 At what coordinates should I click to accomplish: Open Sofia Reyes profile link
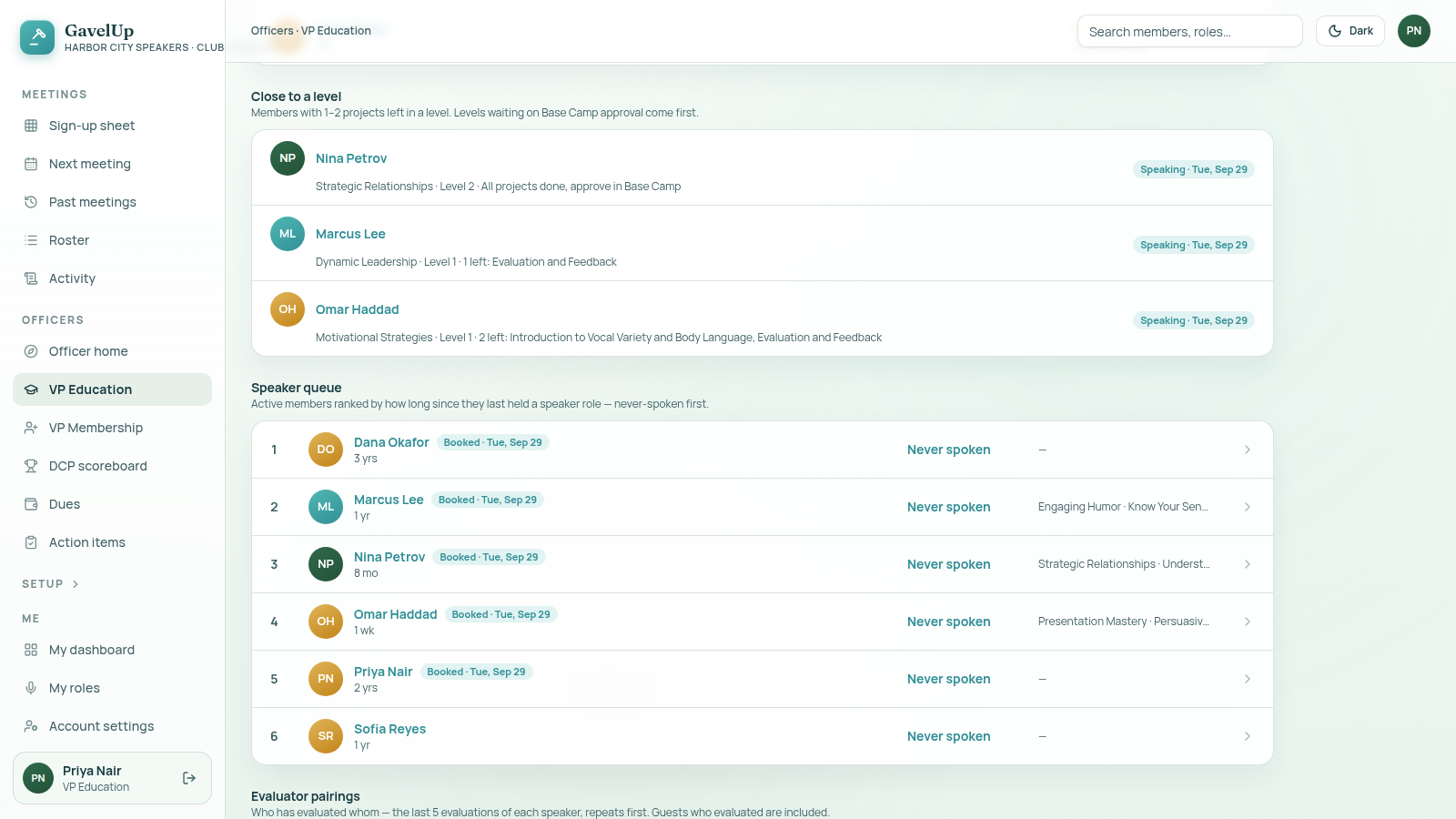(x=389, y=729)
